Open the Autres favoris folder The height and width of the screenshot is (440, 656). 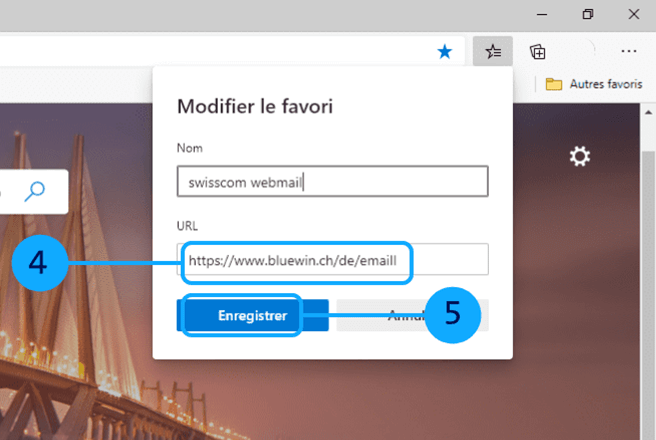coord(594,84)
